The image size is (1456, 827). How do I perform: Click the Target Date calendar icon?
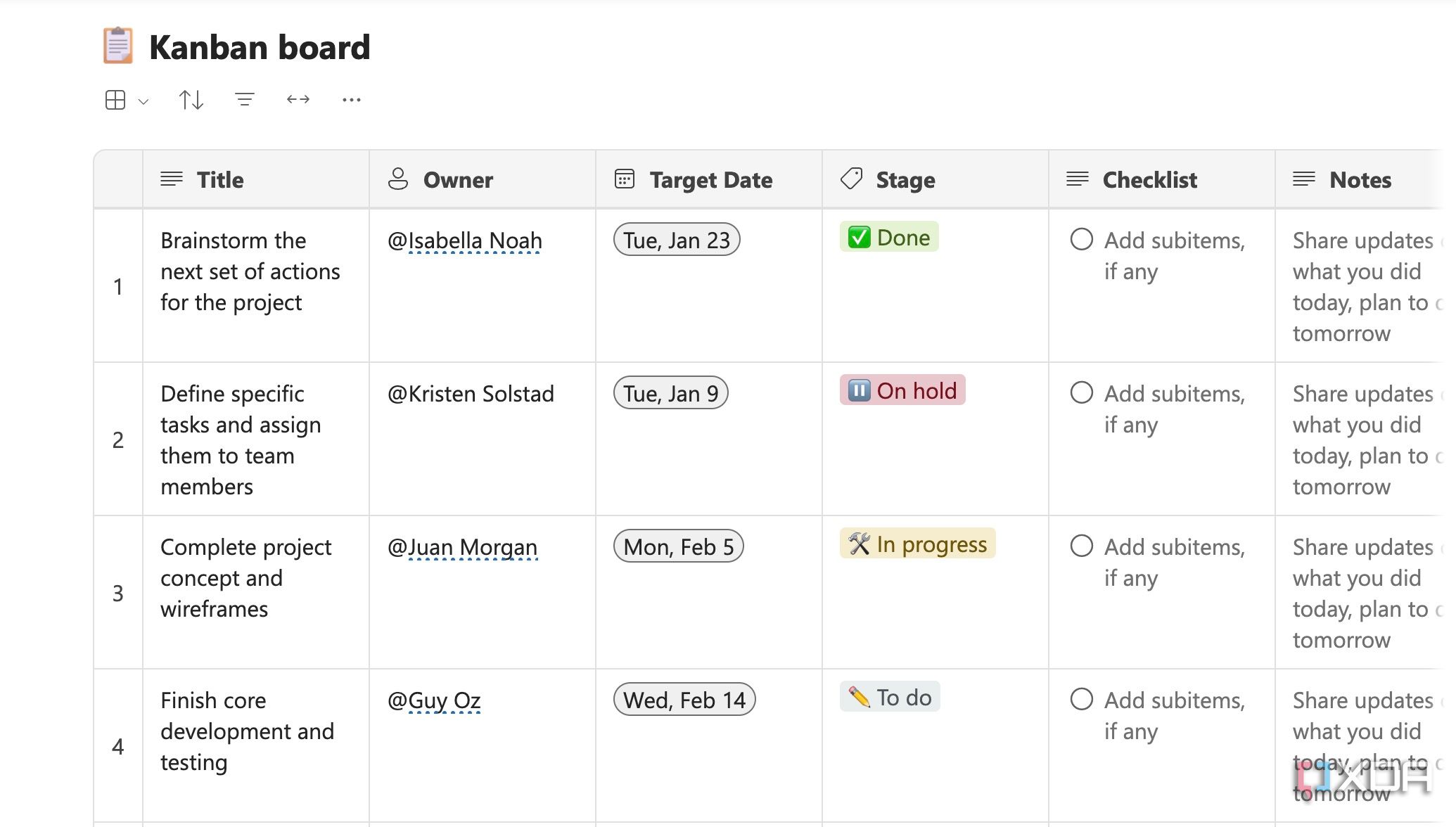[625, 179]
